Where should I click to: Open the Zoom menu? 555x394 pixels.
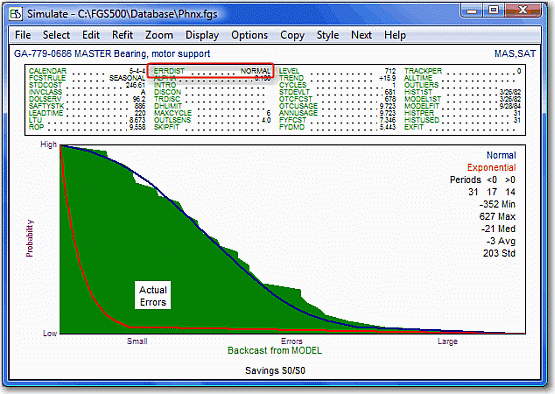[159, 35]
